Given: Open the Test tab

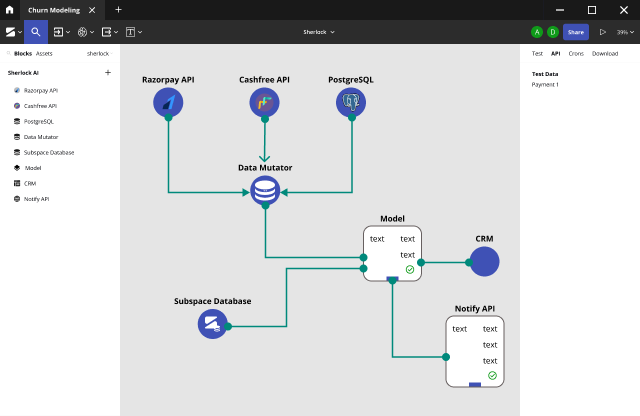Looking at the screenshot, I should [x=537, y=53].
